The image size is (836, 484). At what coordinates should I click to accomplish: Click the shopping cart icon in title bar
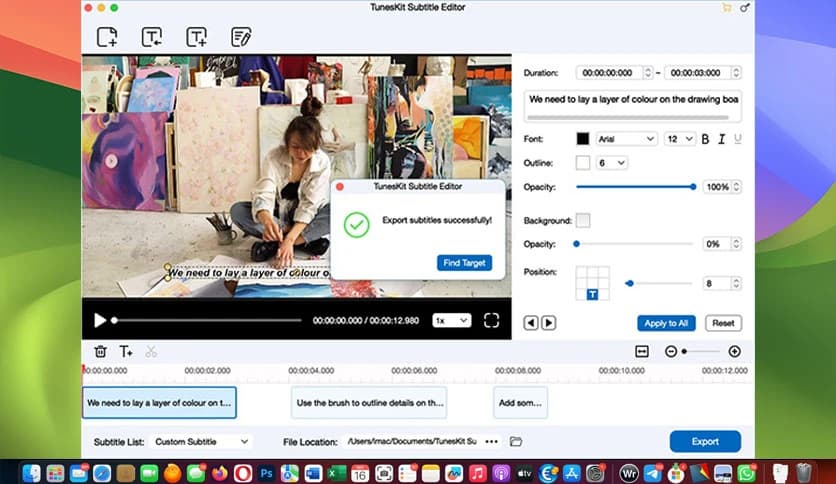pyautogui.click(x=727, y=7)
